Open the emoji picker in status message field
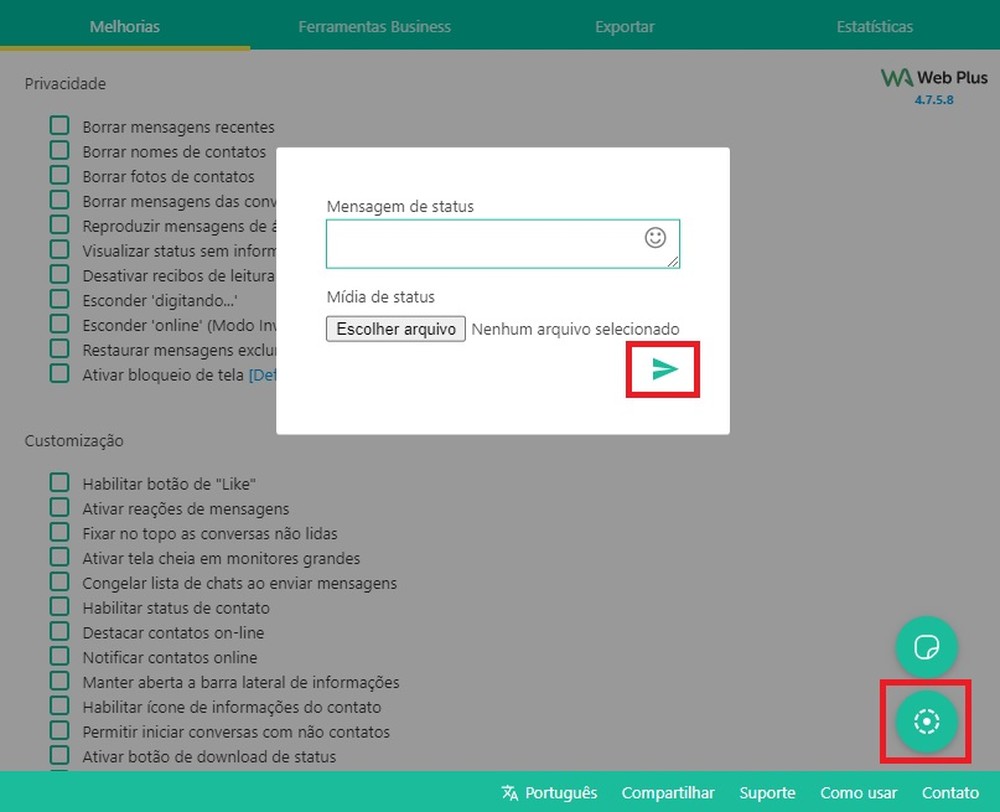 (655, 238)
